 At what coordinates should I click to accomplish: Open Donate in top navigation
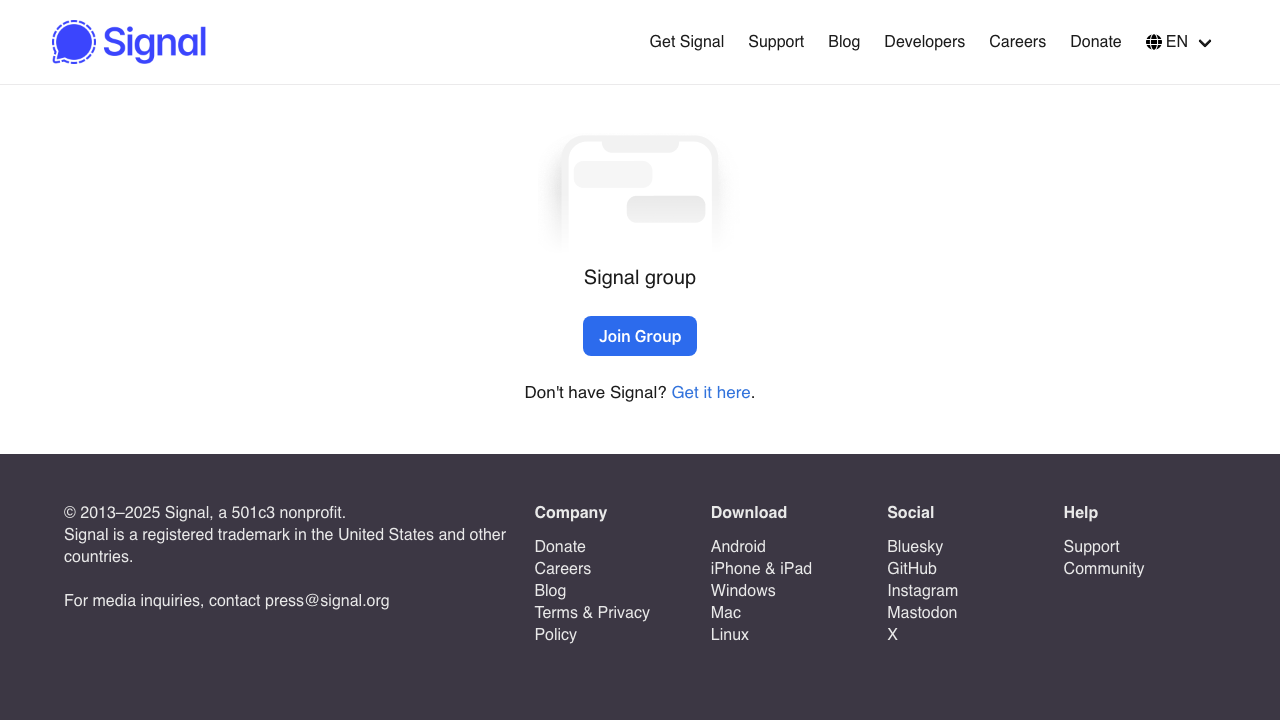click(1096, 42)
